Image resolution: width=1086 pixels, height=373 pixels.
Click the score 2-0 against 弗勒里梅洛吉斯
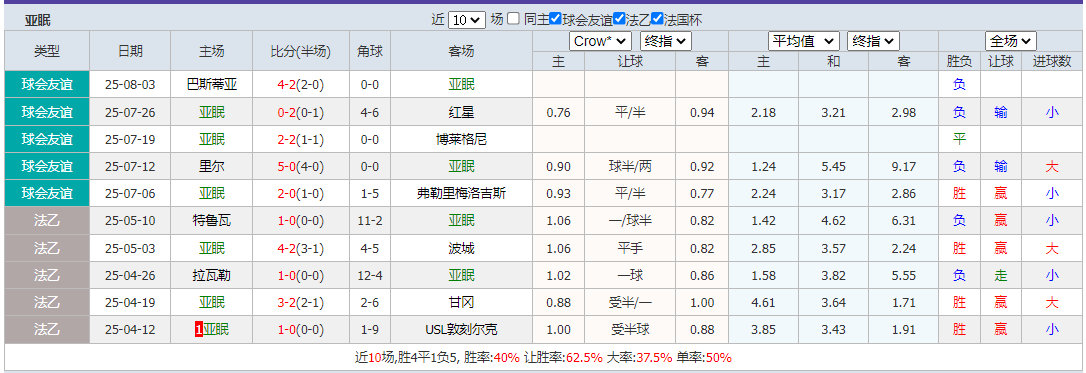[x=287, y=194]
